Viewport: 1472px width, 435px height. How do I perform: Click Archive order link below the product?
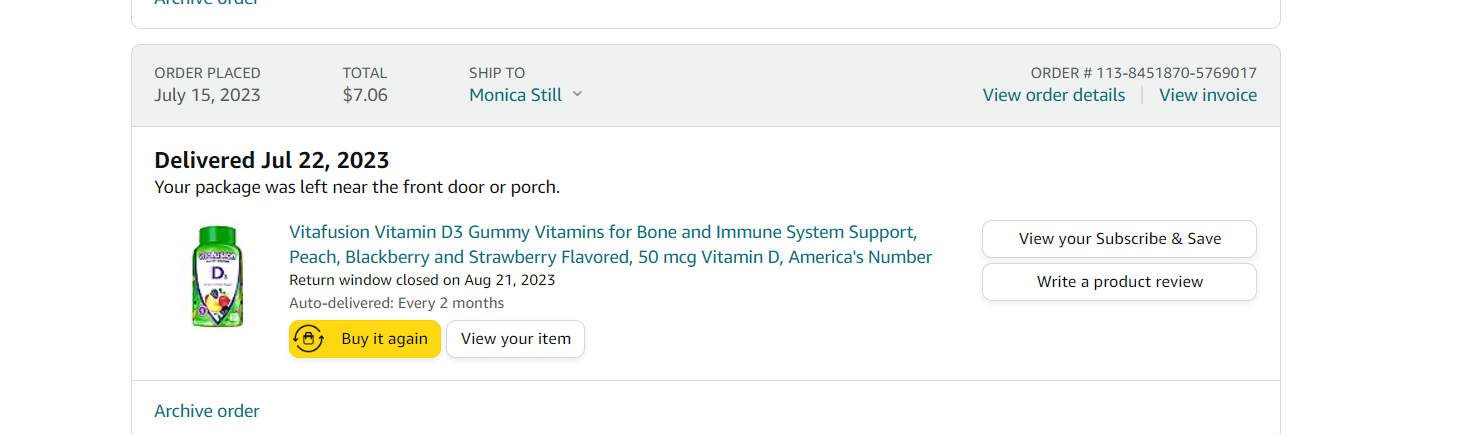(x=207, y=411)
